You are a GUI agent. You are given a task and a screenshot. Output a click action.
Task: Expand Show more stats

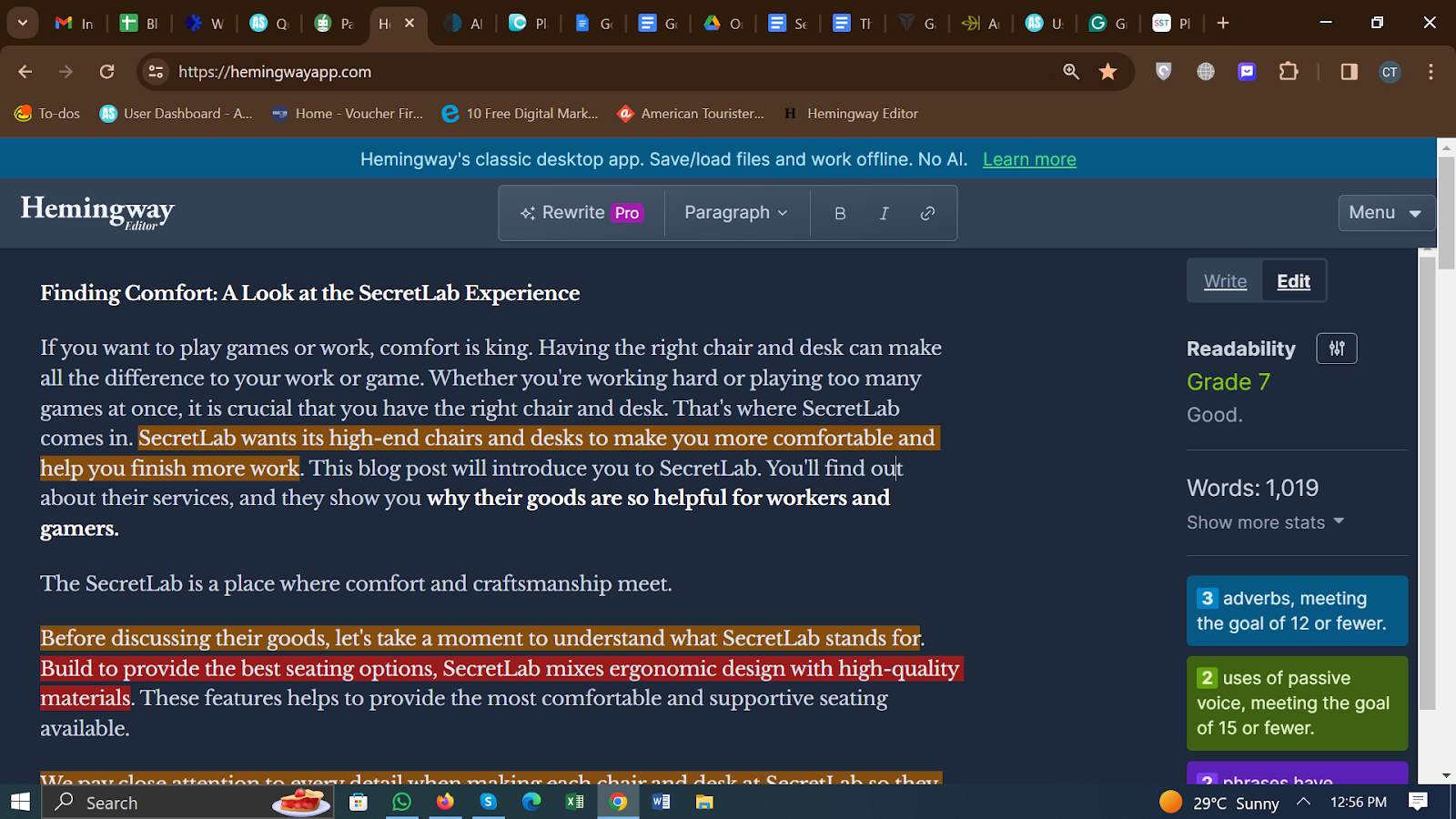click(1265, 522)
